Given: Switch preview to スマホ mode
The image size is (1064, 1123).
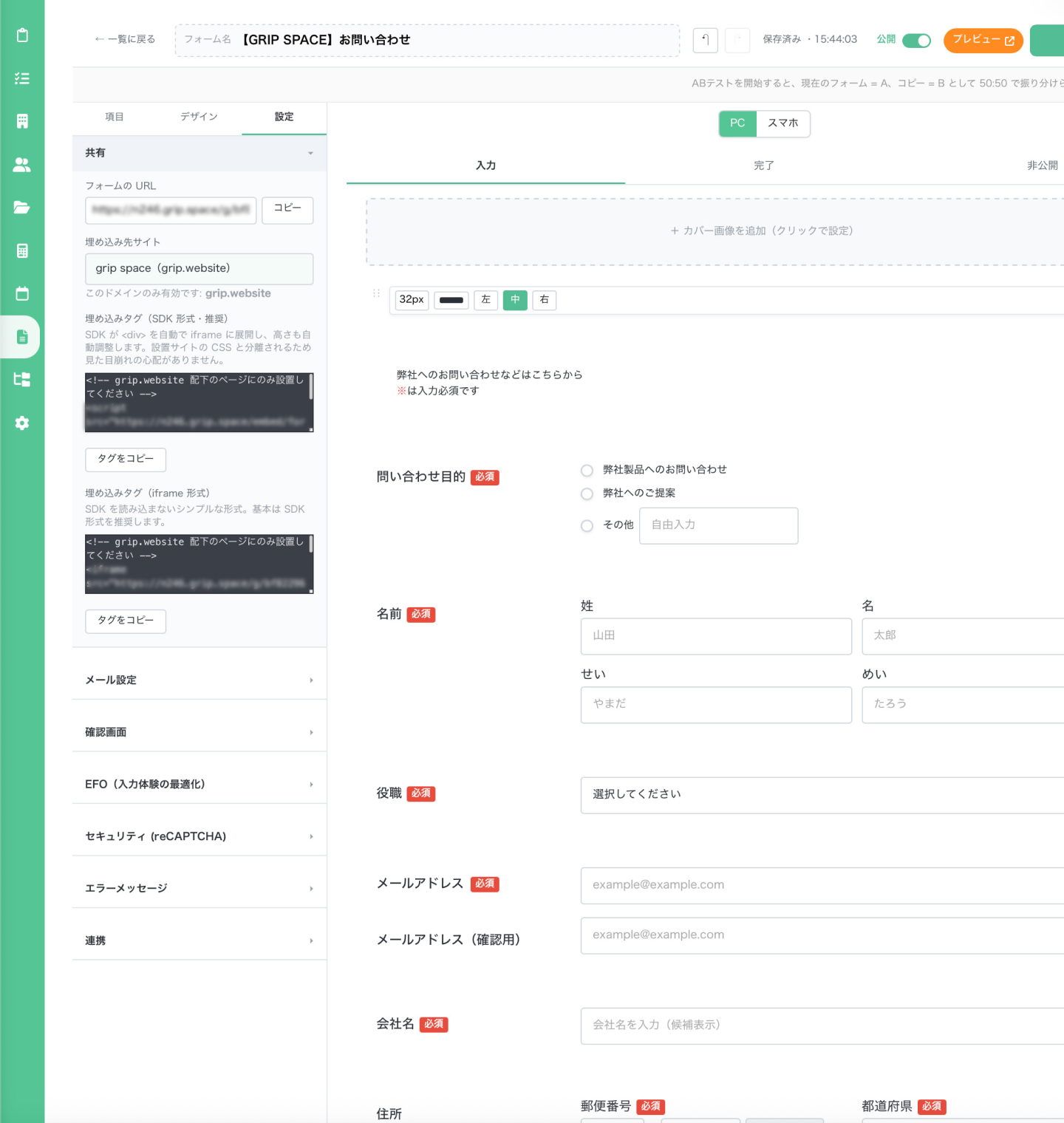Looking at the screenshot, I should coord(783,123).
